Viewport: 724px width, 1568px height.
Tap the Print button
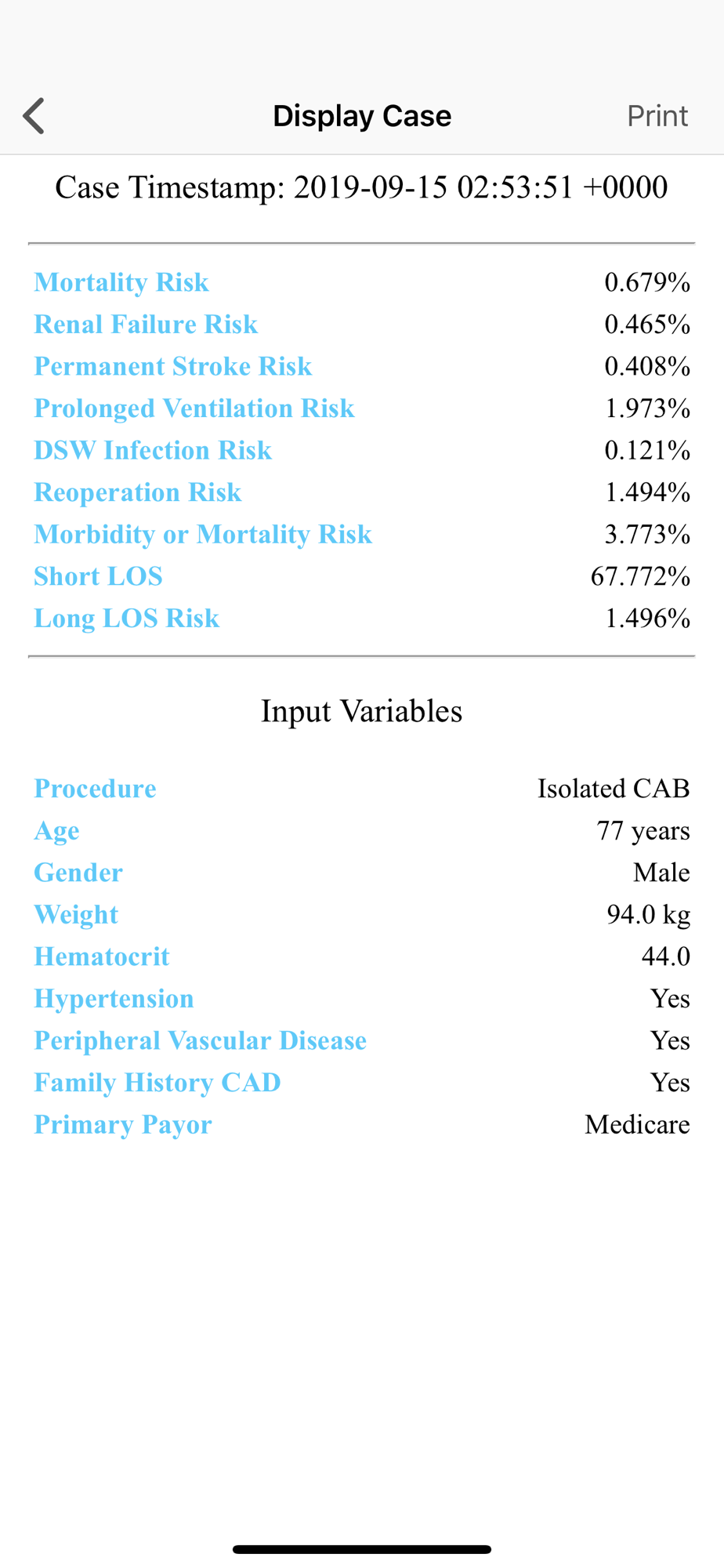click(657, 116)
